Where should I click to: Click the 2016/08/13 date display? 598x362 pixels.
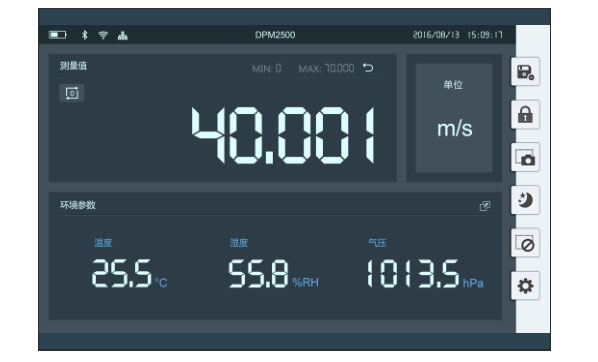pos(436,35)
